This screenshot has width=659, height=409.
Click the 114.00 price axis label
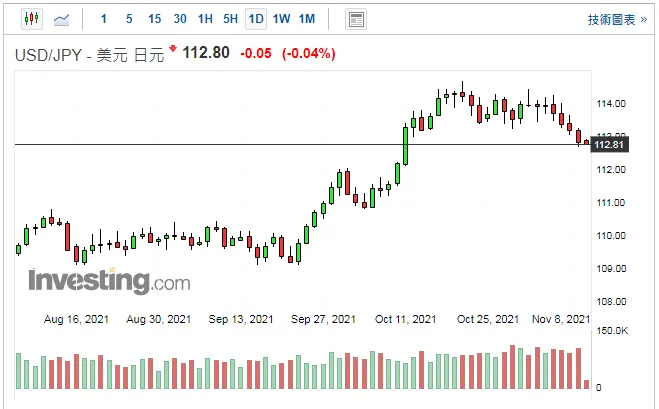click(611, 103)
